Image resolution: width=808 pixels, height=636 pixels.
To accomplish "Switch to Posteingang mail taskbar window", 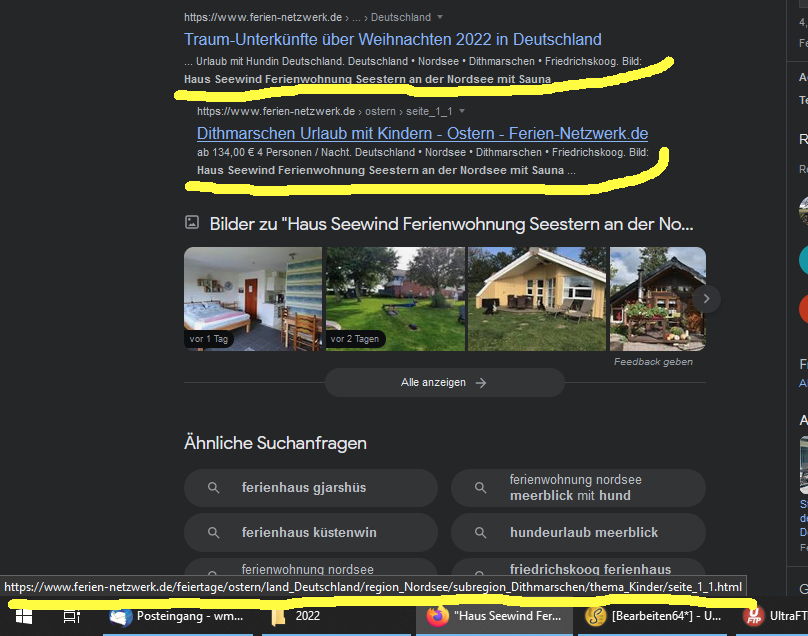I will [x=178, y=616].
